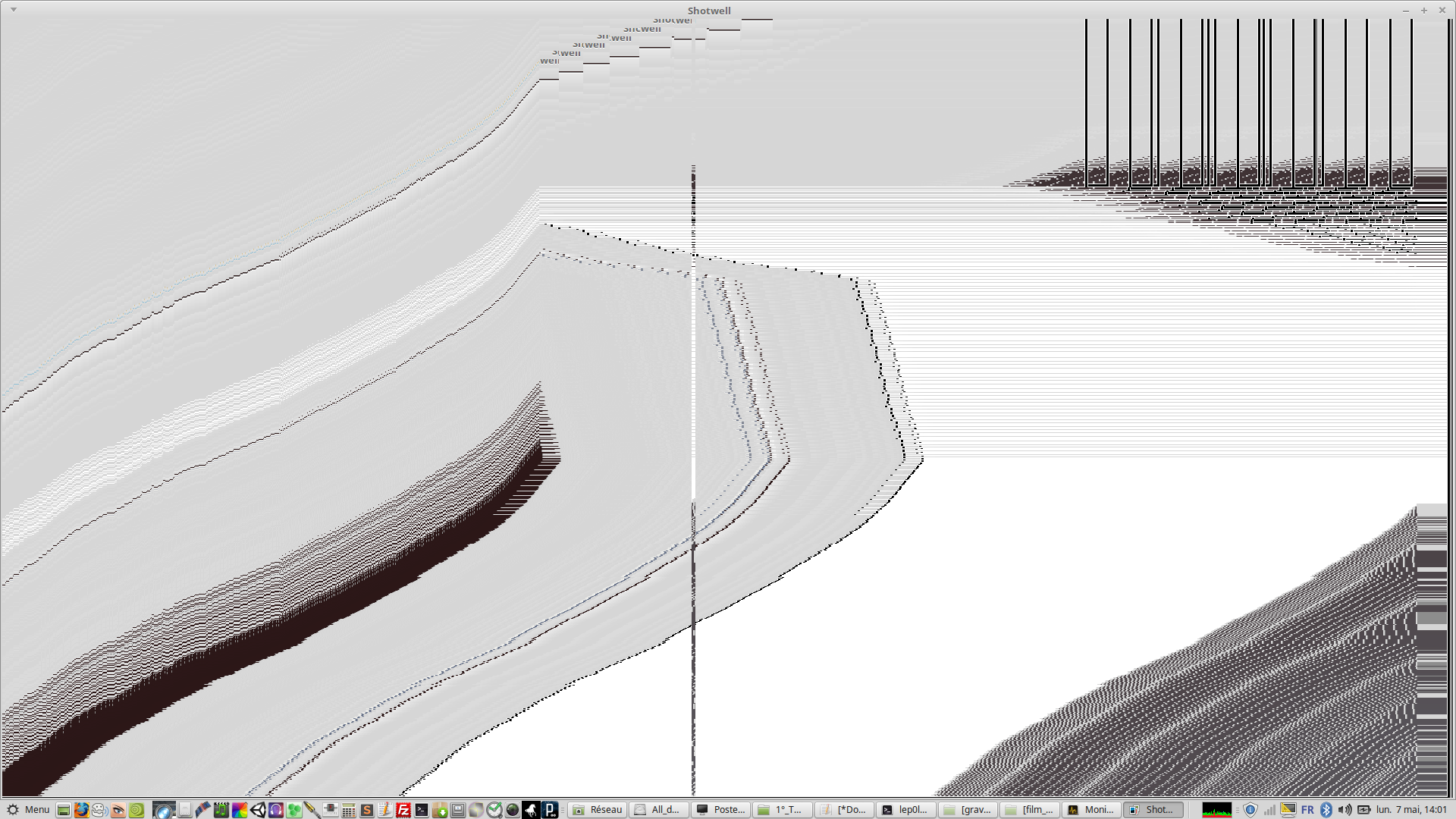Open the calculator launcher icon
Screen dimensions: 1456x819
tap(349, 810)
